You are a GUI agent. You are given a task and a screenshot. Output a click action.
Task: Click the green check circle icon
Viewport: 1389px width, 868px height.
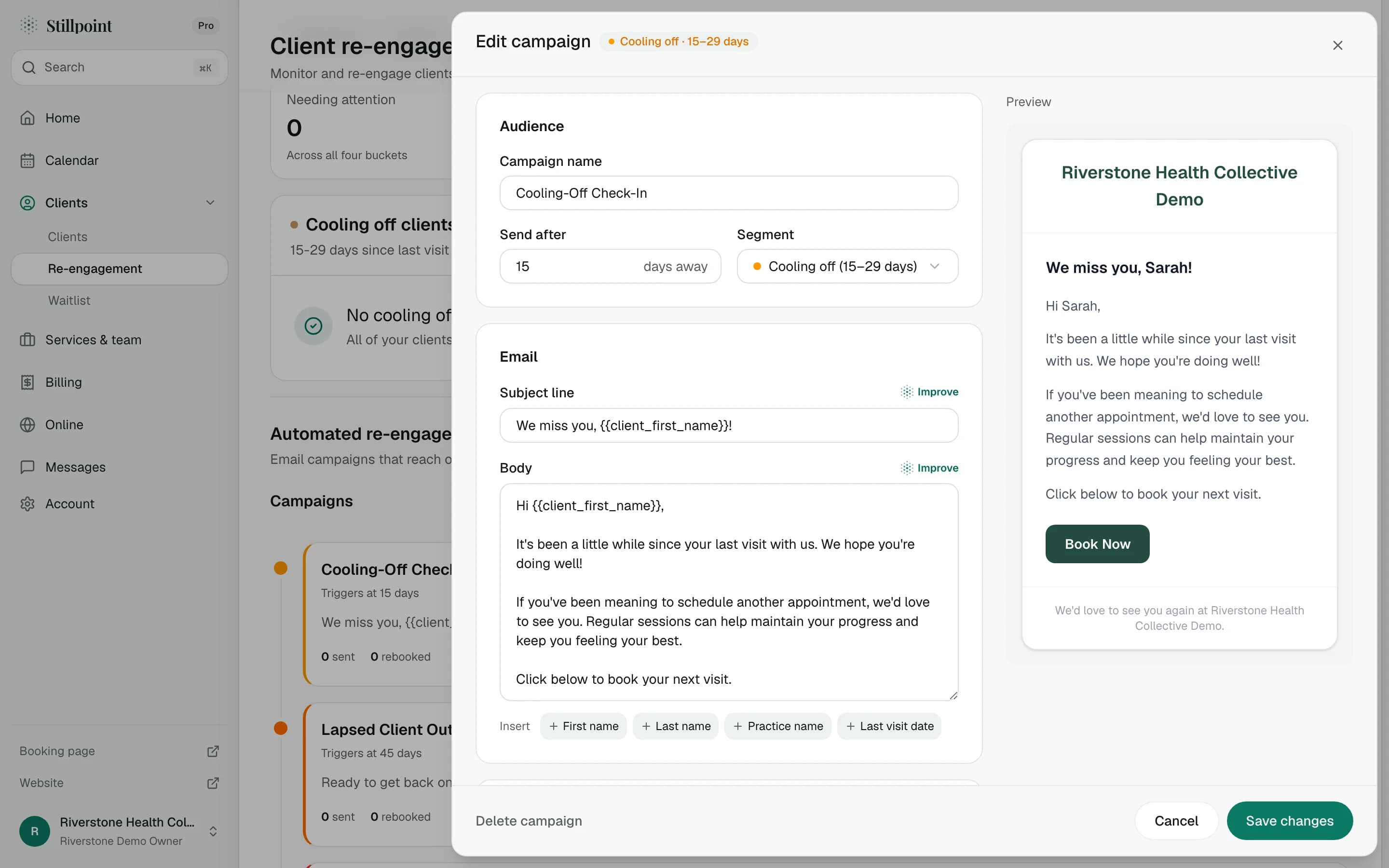click(313, 326)
